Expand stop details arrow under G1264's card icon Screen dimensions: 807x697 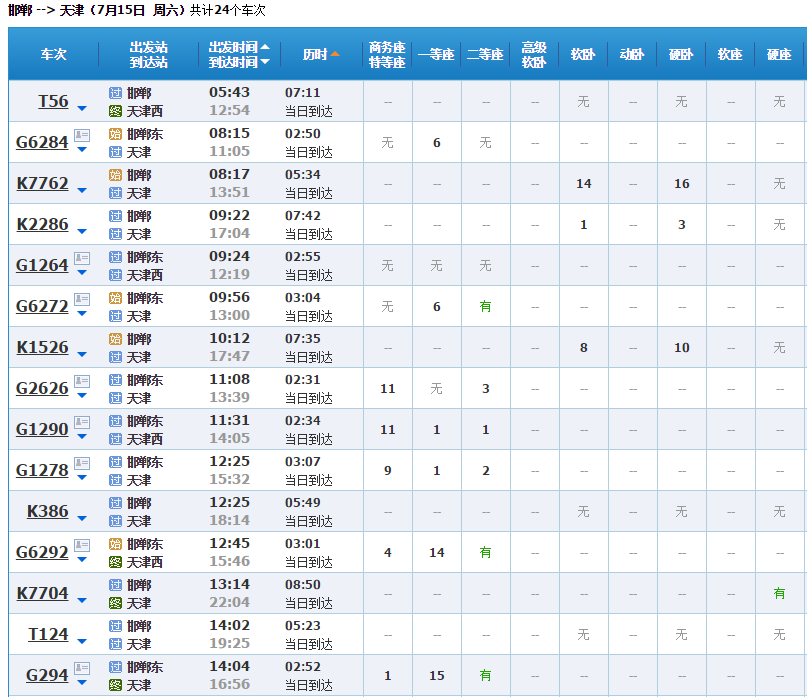(82, 272)
